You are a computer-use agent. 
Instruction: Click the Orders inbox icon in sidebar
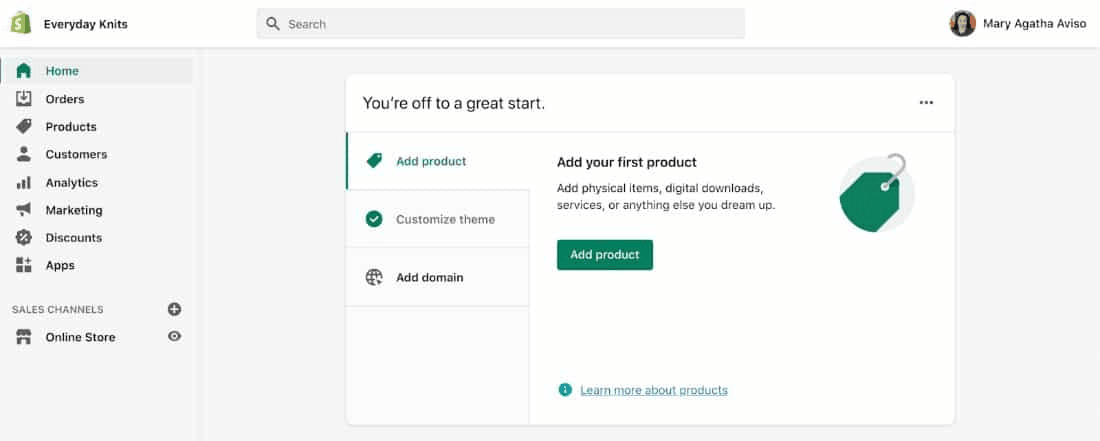pyautogui.click(x=24, y=99)
